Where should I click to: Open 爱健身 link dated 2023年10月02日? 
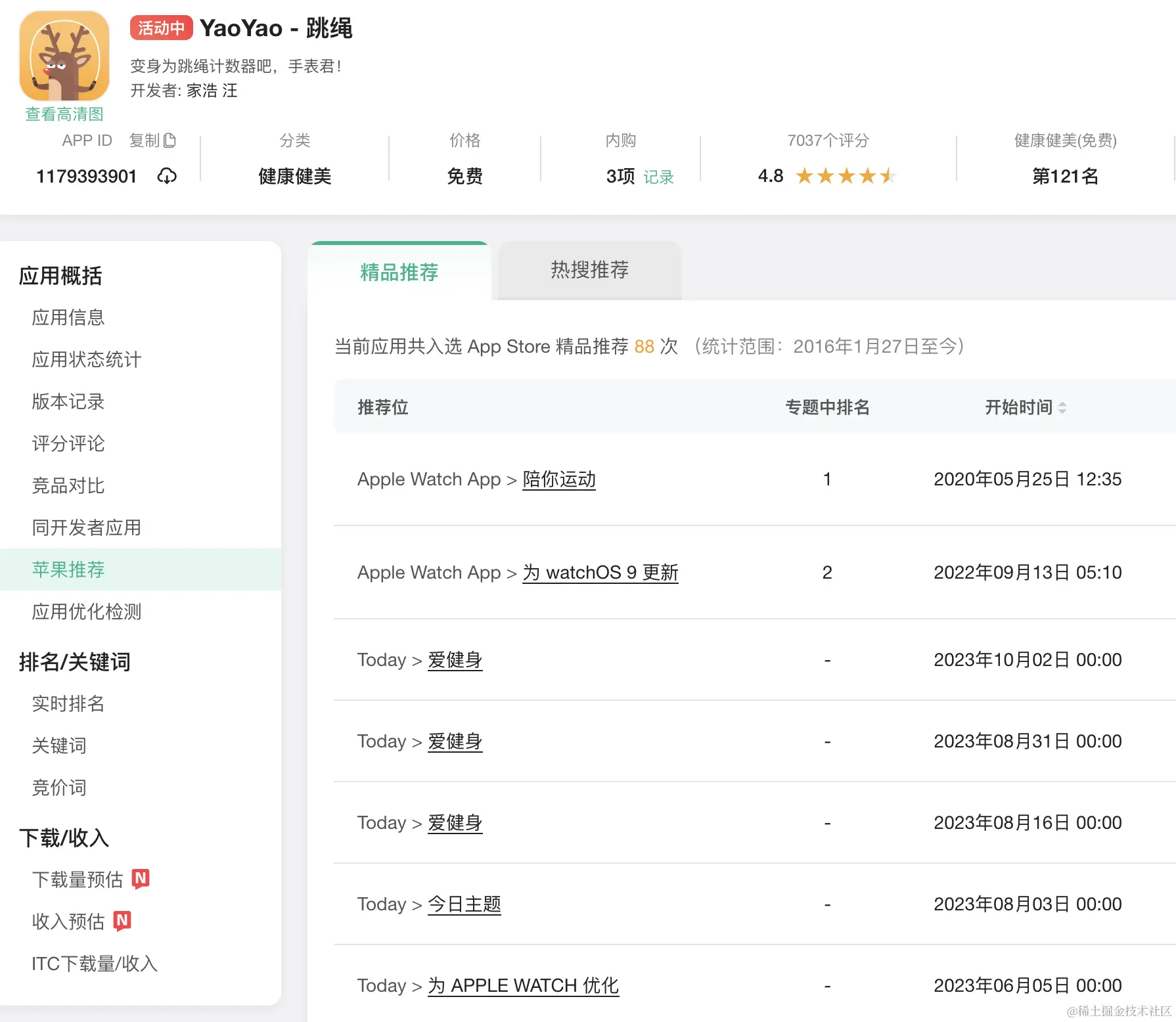pos(455,660)
